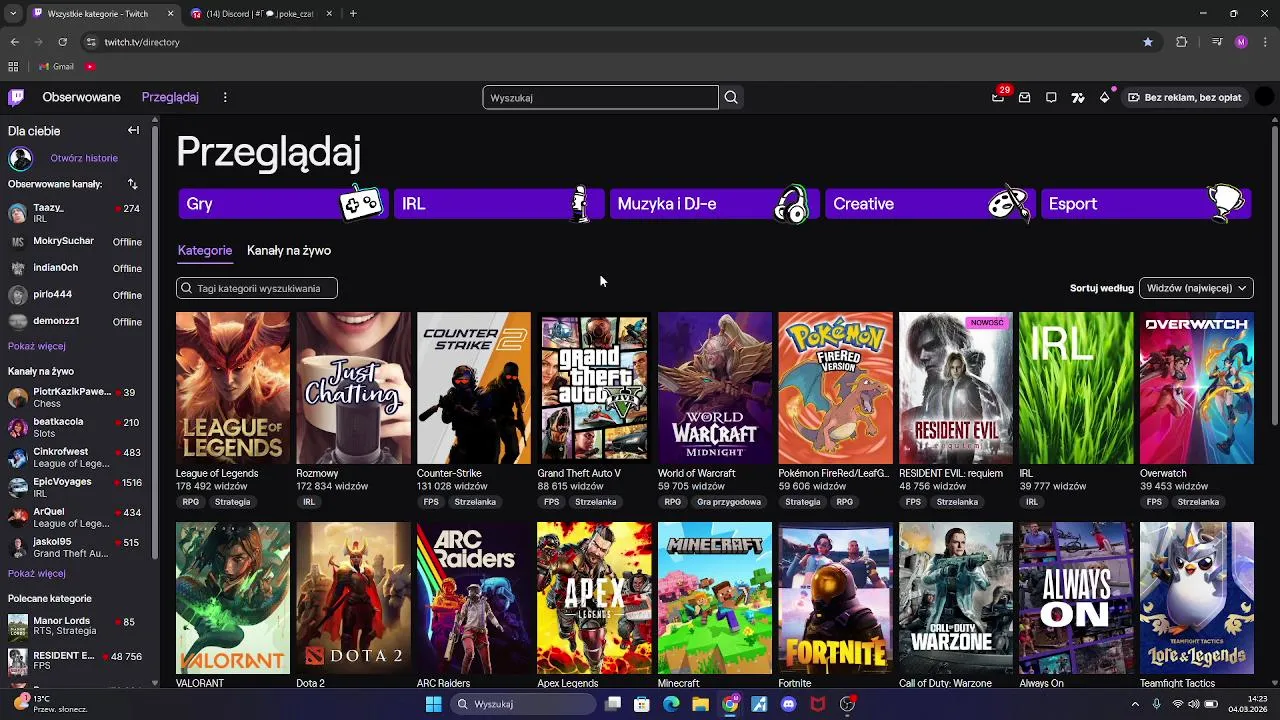Open the whispers chat bubble icon

coord(1051,97)
